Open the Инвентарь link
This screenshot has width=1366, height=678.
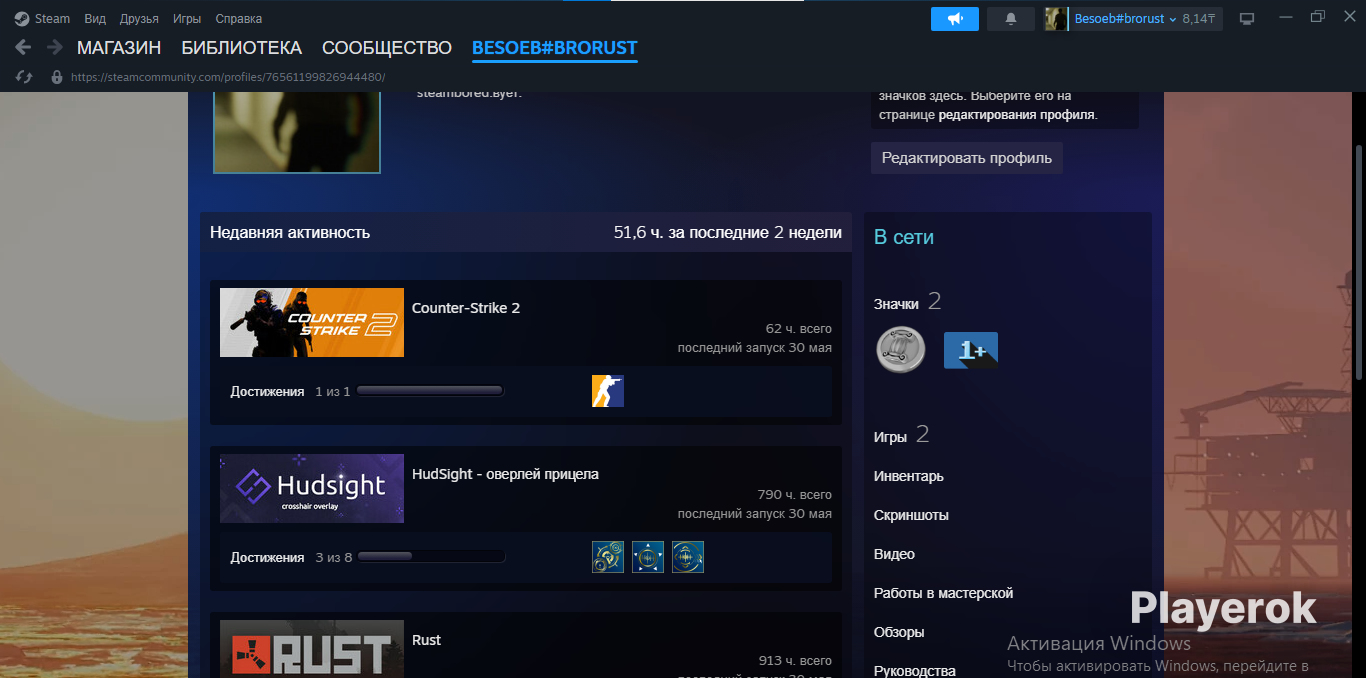click(909, 476)
